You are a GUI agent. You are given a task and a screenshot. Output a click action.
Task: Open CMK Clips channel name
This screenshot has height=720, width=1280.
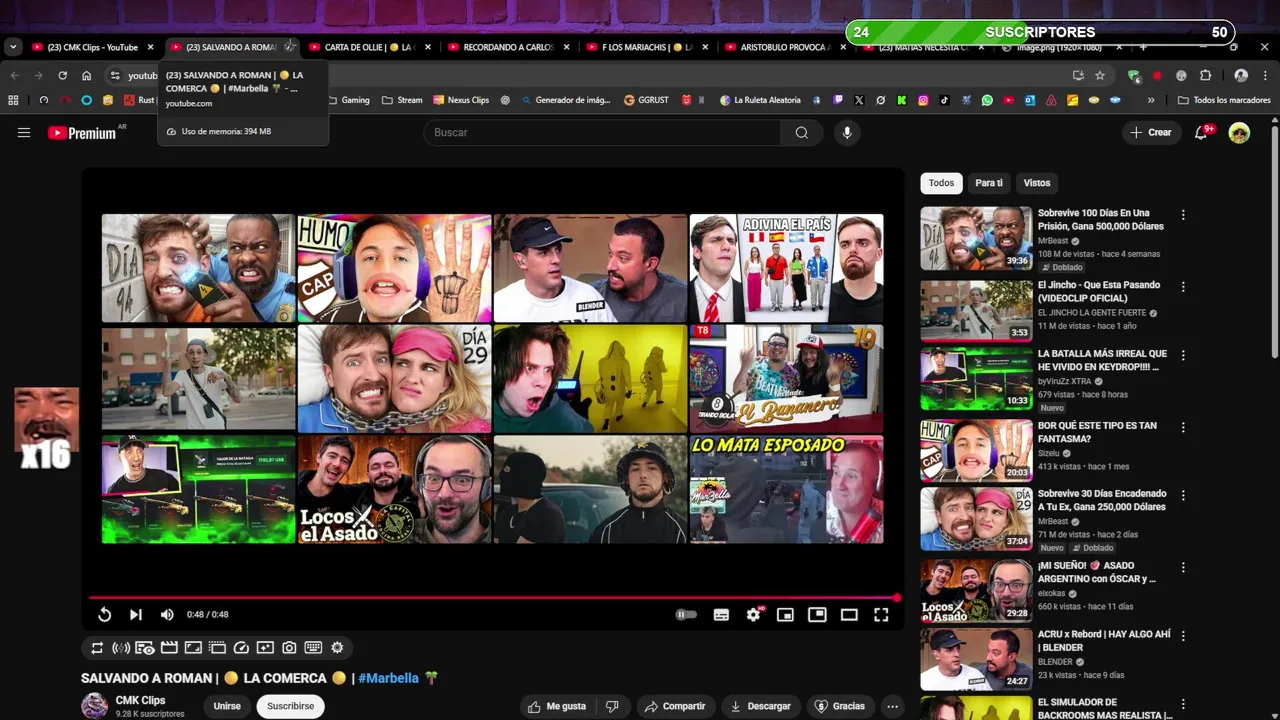140,700
